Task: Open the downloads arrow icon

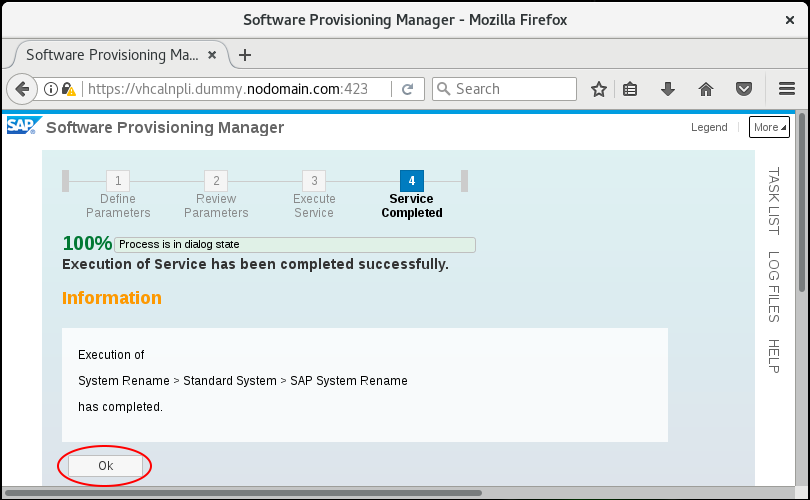Action: coord(667,89)
